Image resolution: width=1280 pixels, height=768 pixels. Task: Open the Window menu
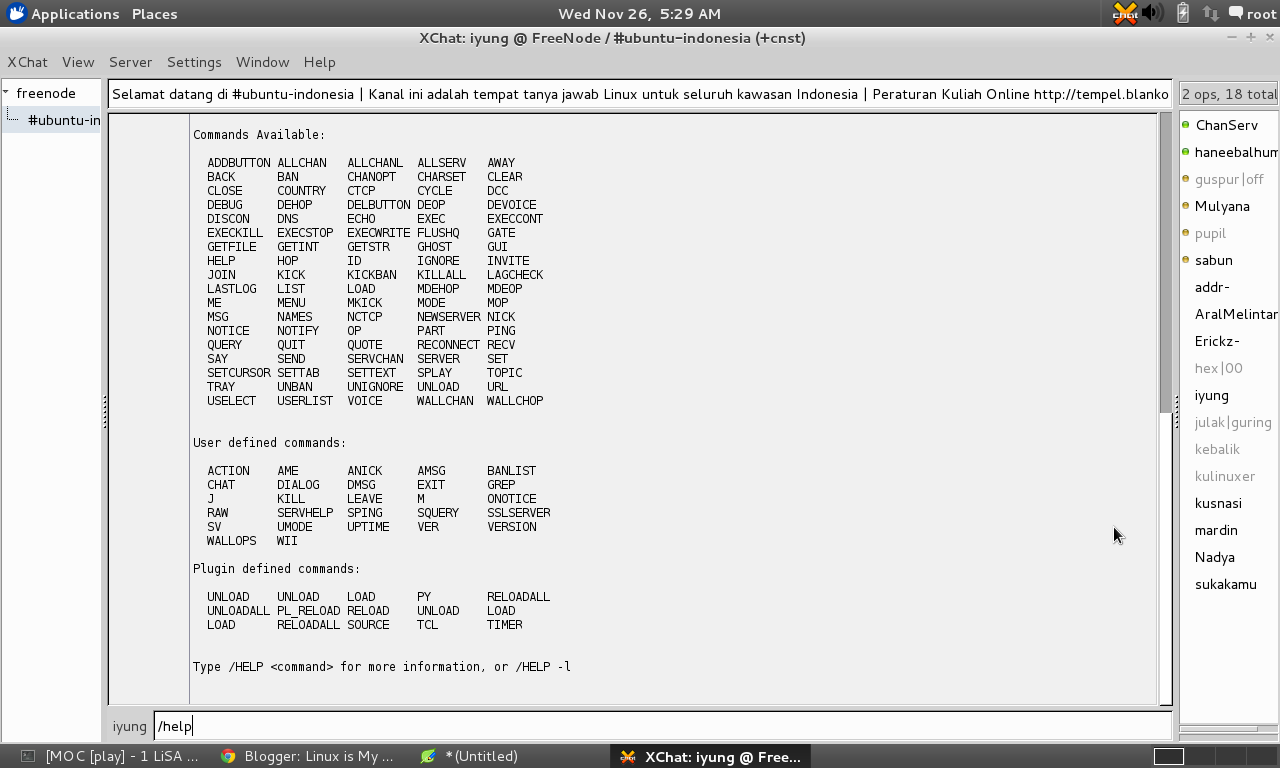(262, 62)
